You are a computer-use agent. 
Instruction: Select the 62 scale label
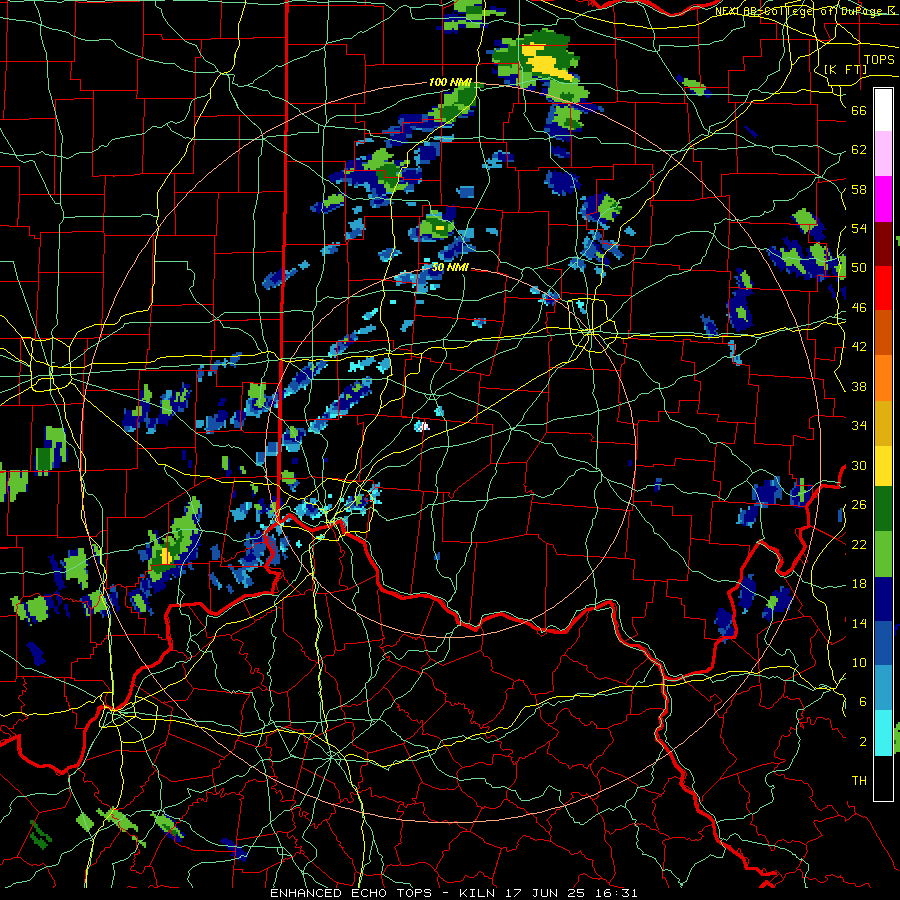tap(859, 149)
